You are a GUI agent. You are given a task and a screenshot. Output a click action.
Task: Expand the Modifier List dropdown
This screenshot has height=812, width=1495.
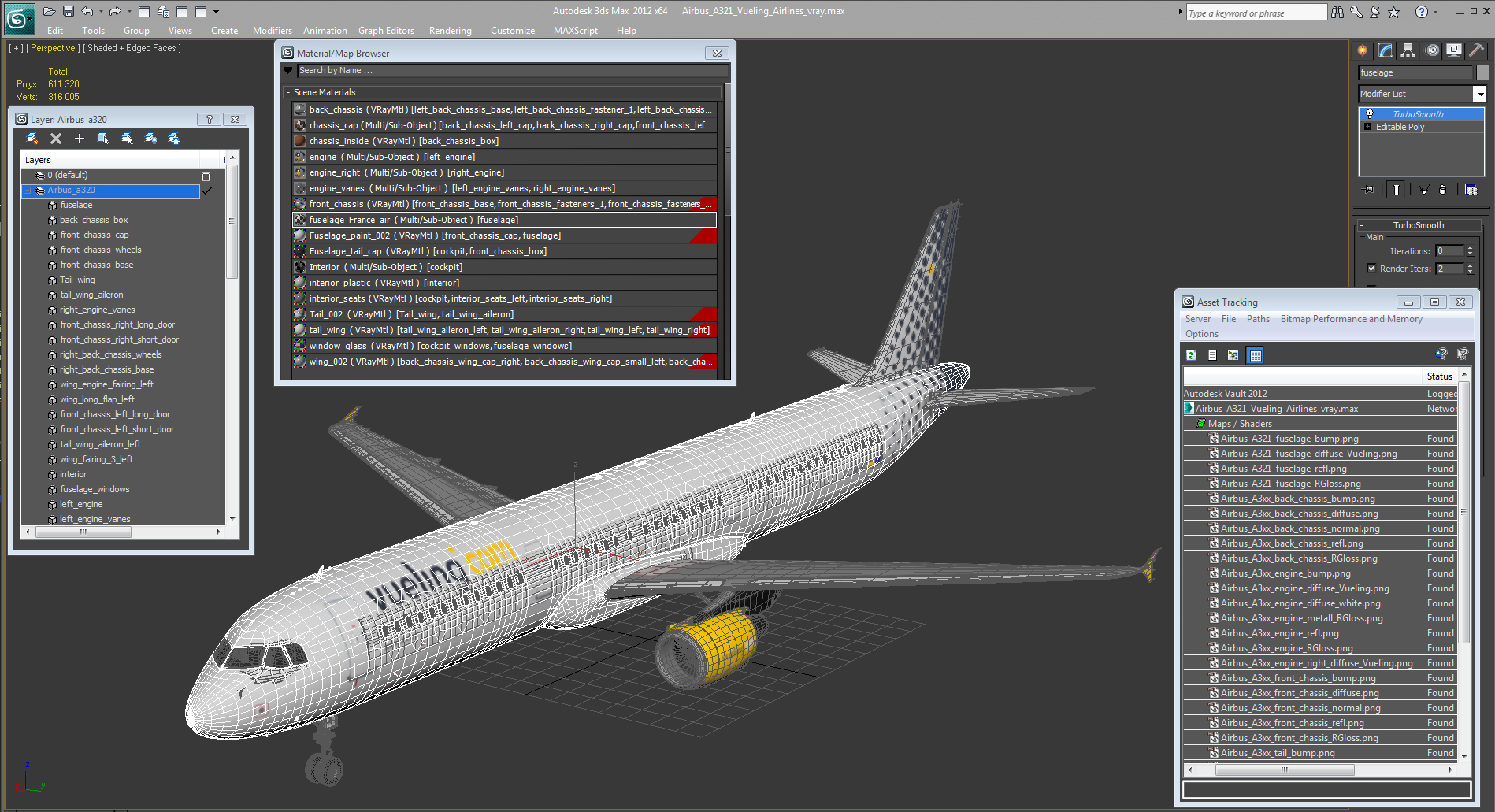[x=1480, y=94]
